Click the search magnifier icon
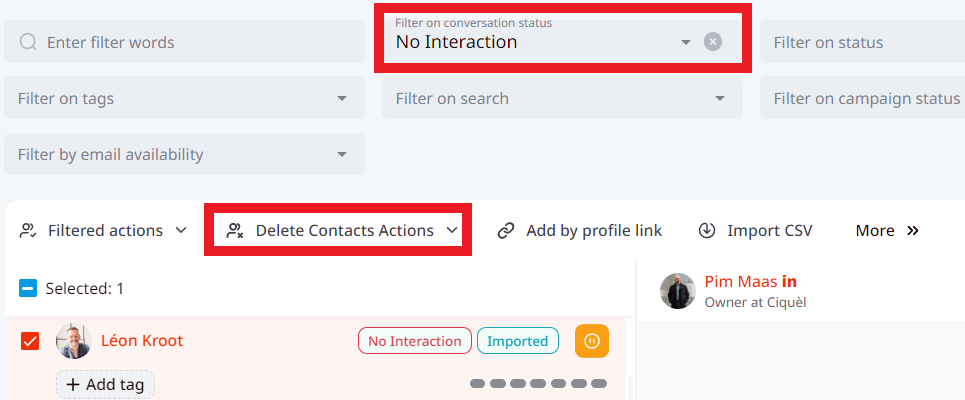Screen dimensions: 965x400 (x=28, y=42)
